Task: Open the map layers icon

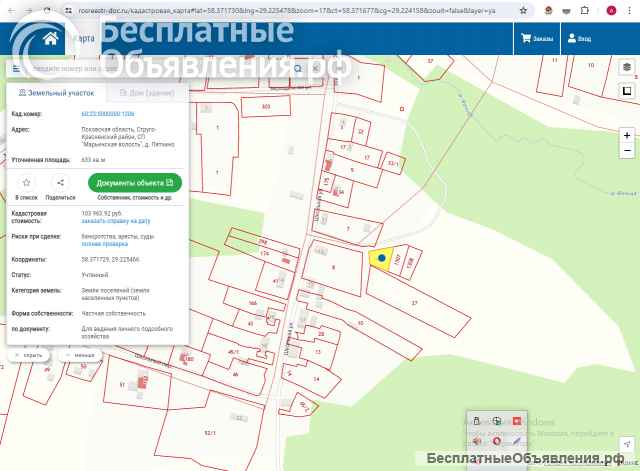Action: coord(627,67)
